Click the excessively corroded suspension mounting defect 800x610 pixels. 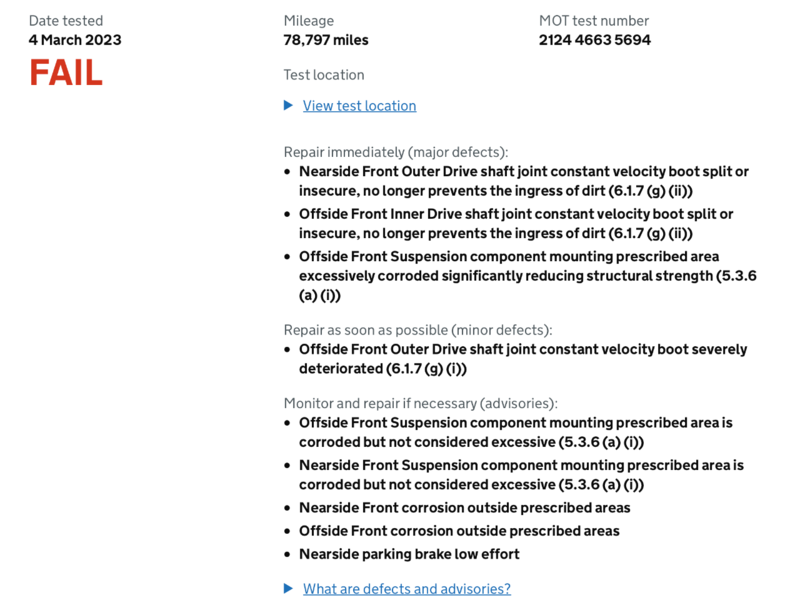(x=527, y=276)
